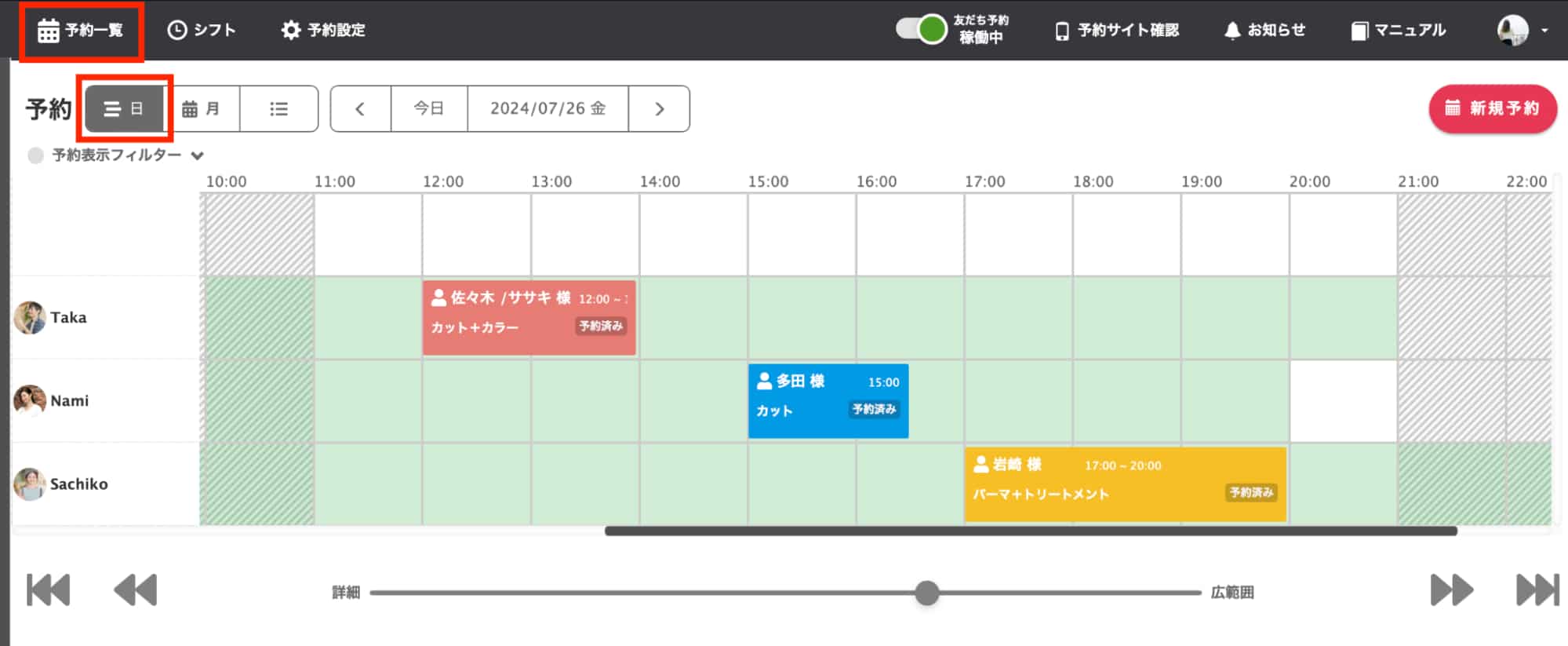Click the 12:00 time header

[x=443, y=181]
